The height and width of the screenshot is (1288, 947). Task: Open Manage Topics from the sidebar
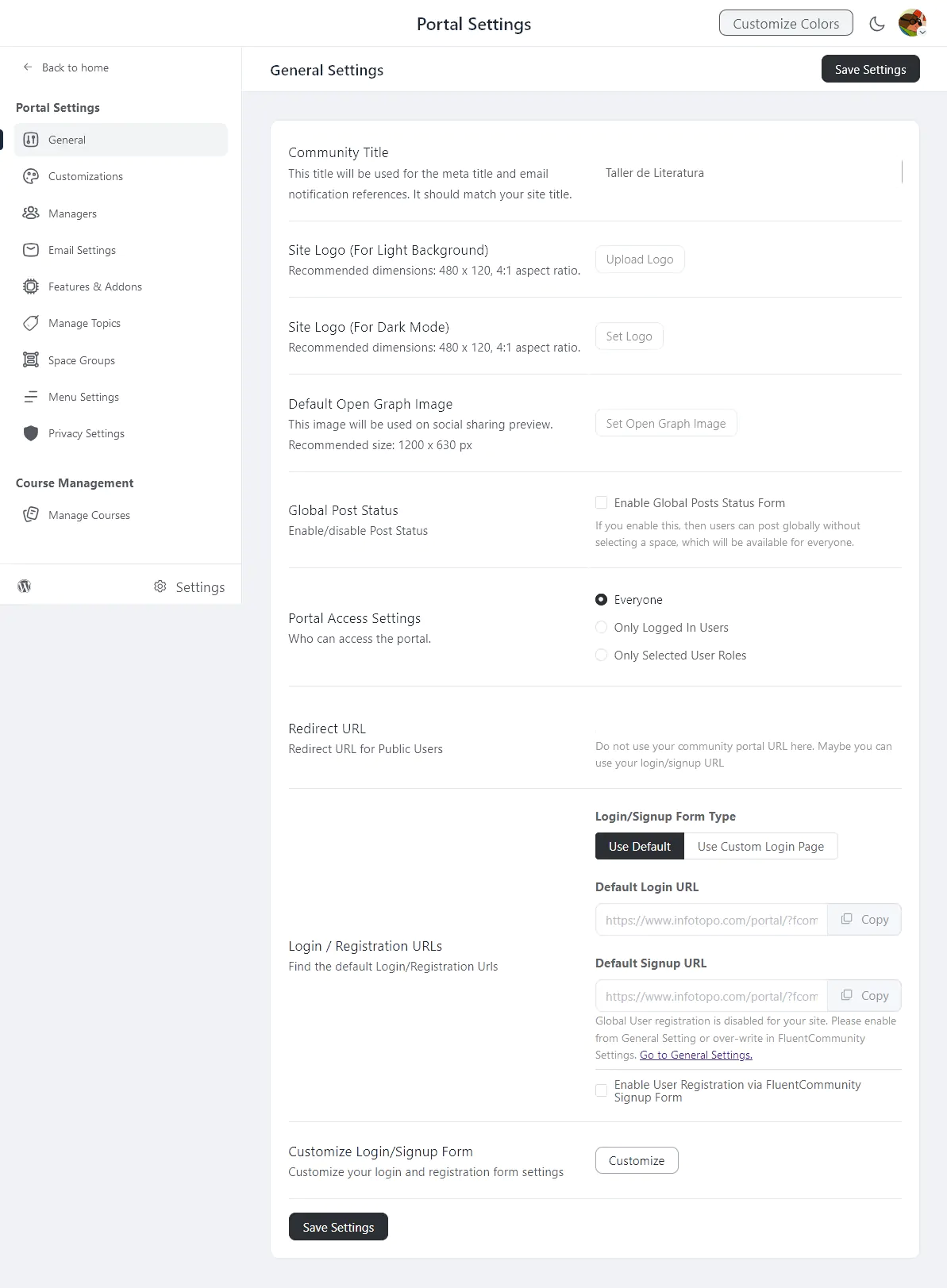pyautogui.click(x=30, y=323)
